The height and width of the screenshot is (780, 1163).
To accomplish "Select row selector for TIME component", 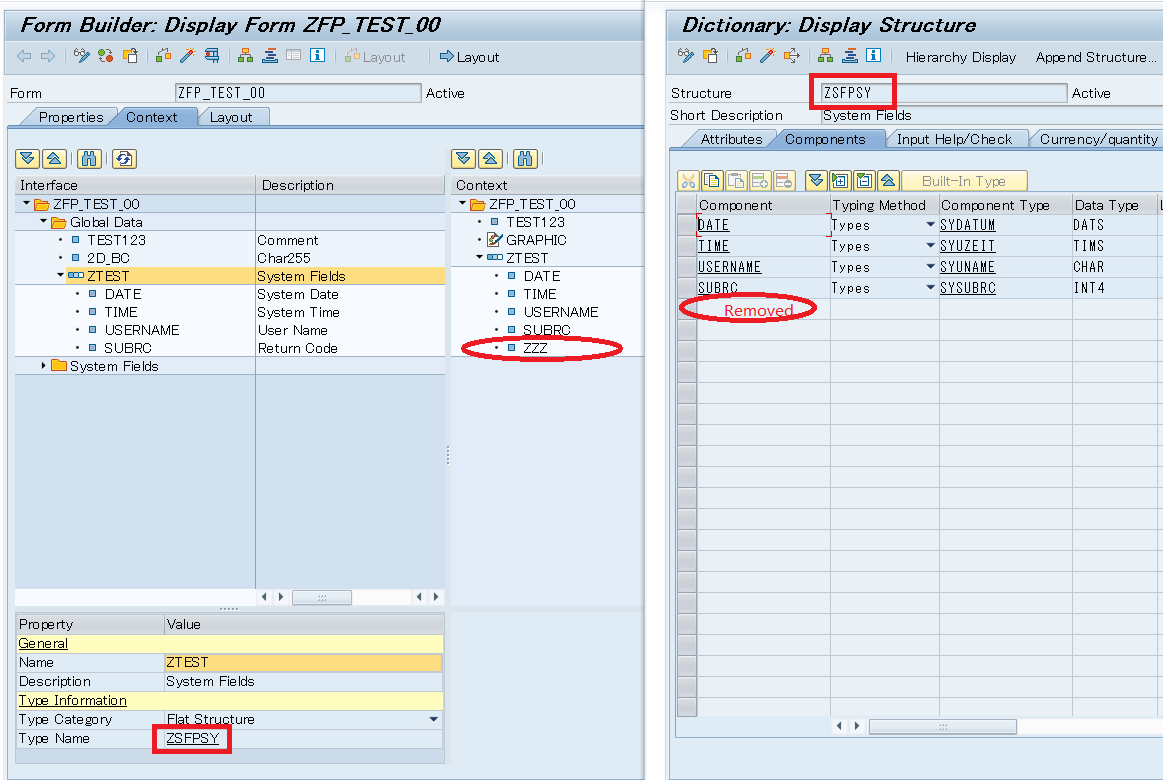I will coord(687,245).
